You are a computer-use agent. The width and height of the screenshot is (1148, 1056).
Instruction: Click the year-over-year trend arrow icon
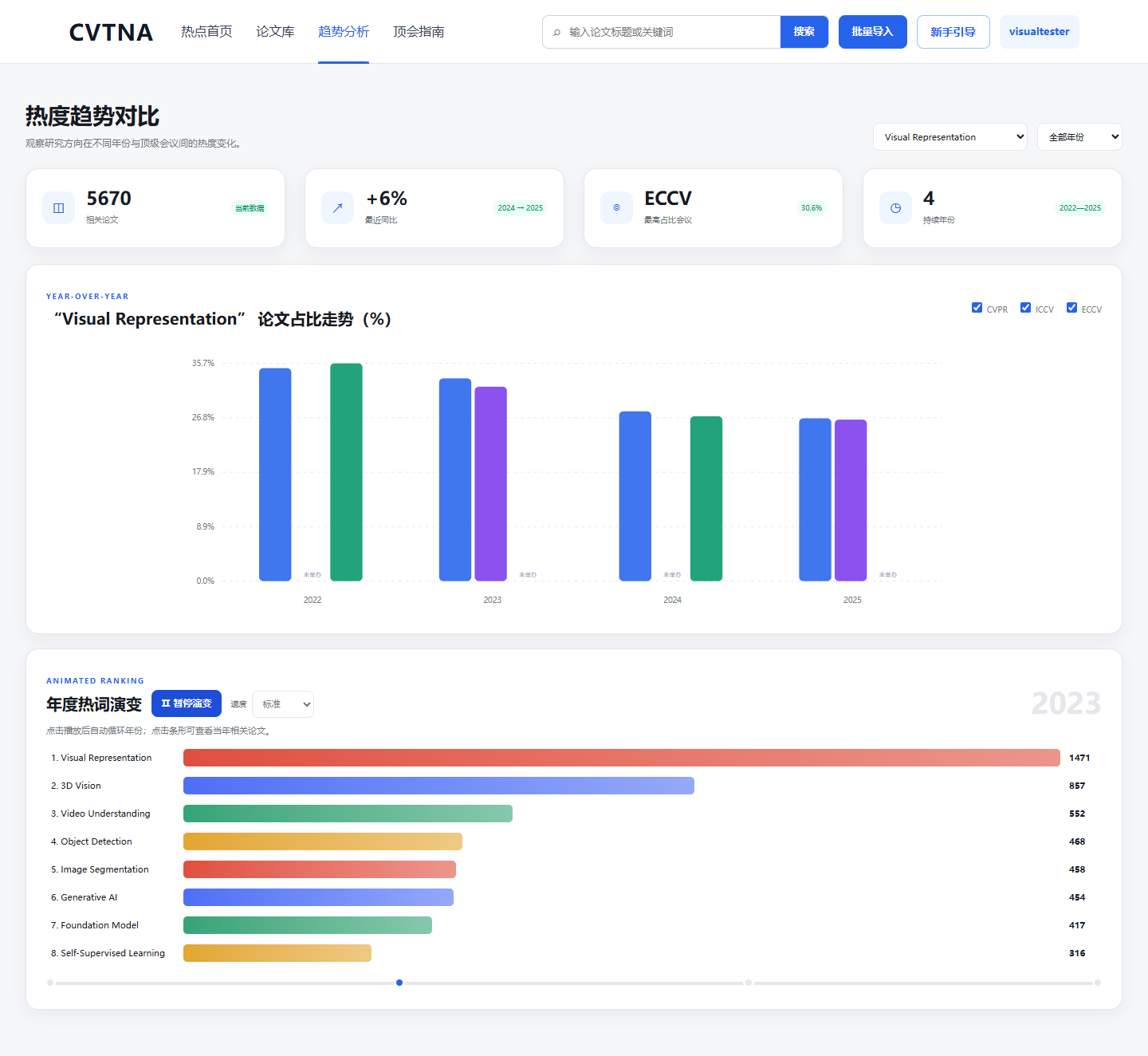(x=337, y=208)
